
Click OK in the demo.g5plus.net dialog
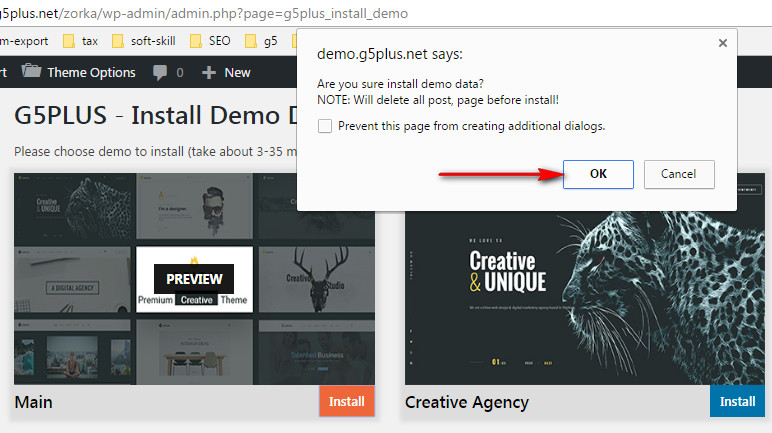pos(598,174)
